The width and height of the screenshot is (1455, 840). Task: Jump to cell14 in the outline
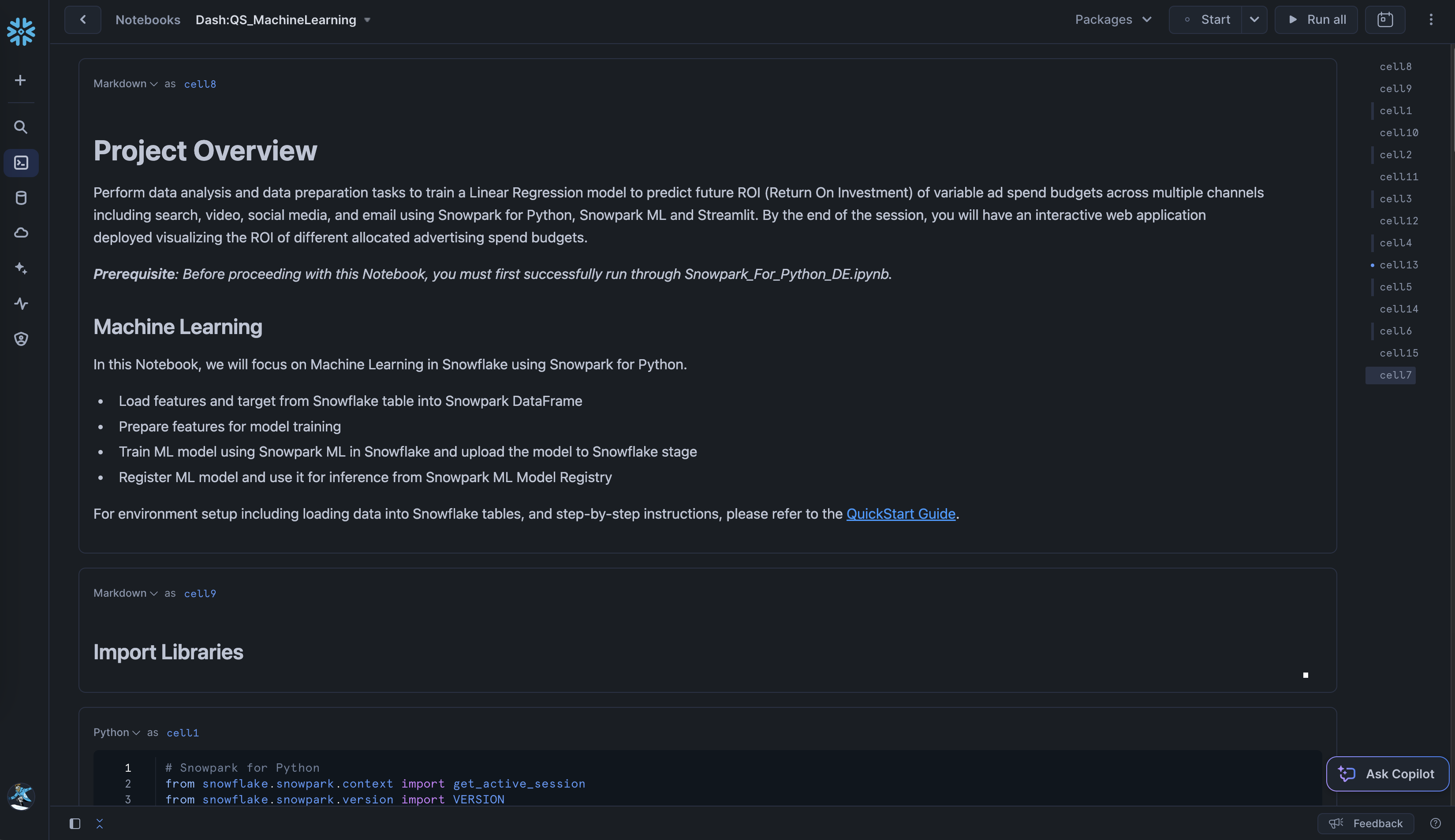1399,308
